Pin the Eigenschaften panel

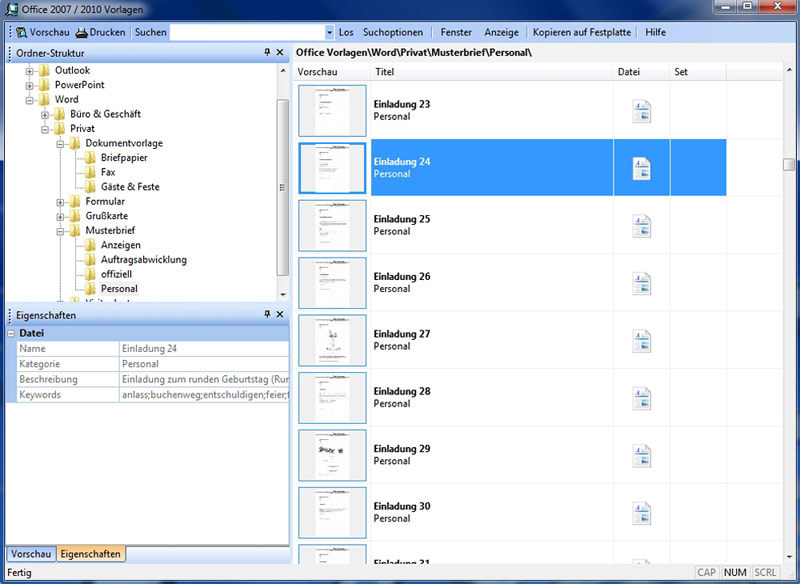(x=267, y=314)
